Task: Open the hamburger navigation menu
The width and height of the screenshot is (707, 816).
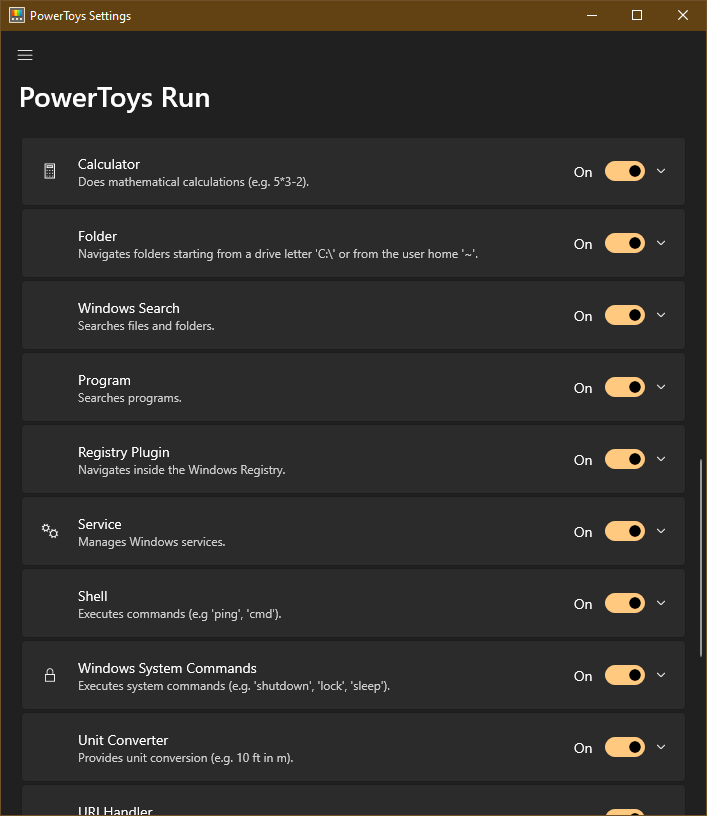Action: [x=25, y=55]
